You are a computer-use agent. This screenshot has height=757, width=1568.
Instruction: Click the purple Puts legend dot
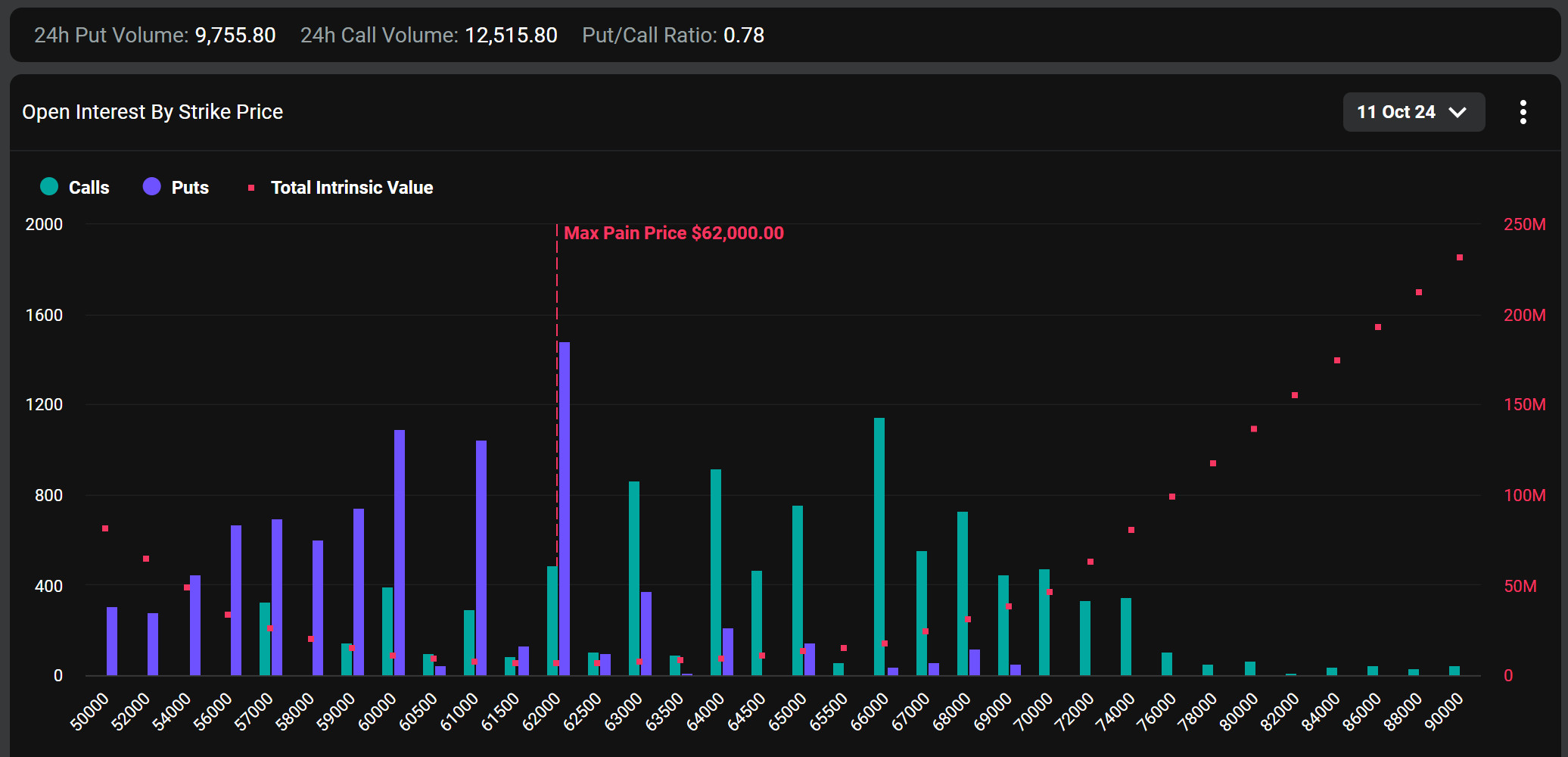[x=152, y=186]
